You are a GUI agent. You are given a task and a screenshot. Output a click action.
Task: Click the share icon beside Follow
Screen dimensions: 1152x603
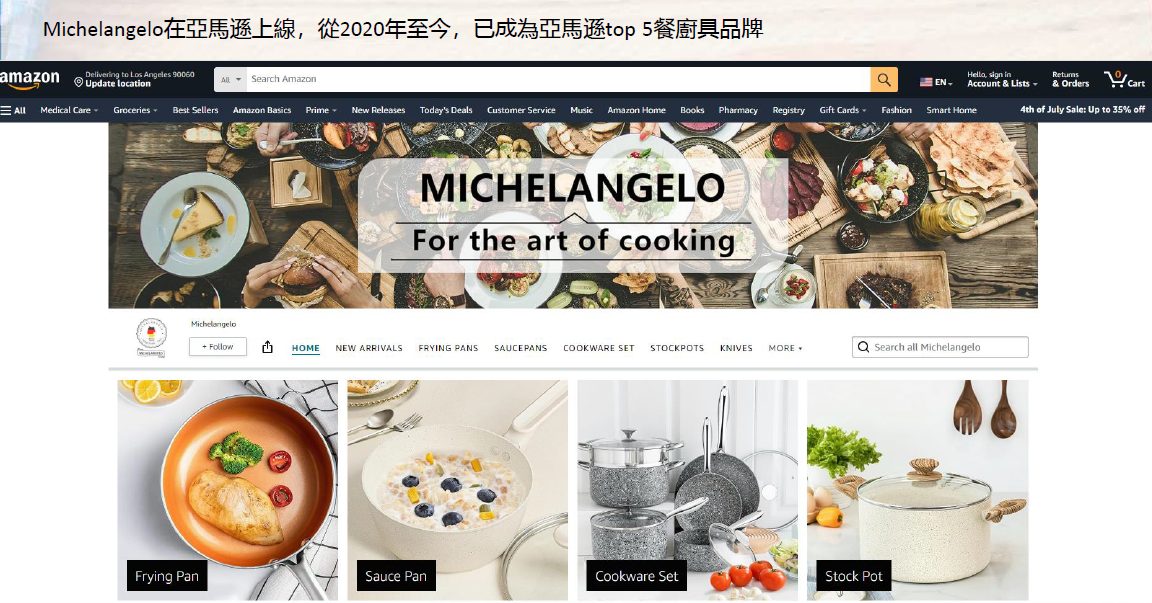[267, 347]
